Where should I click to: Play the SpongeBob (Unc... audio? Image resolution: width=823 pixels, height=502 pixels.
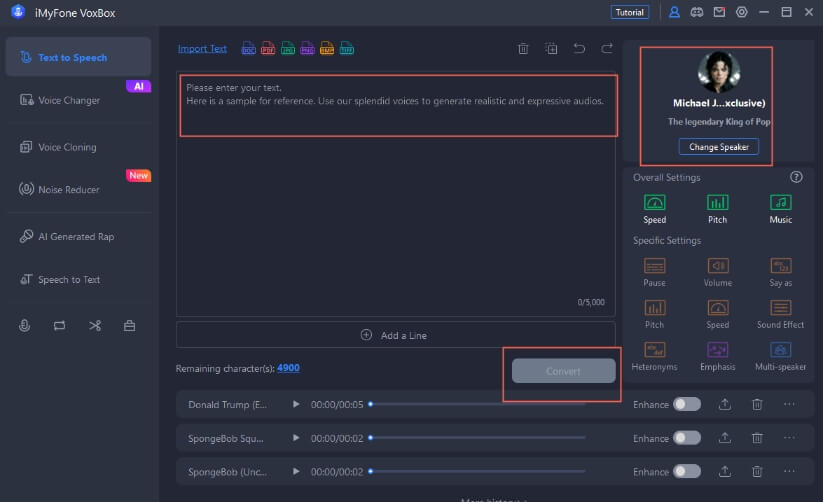coord(296,471)
